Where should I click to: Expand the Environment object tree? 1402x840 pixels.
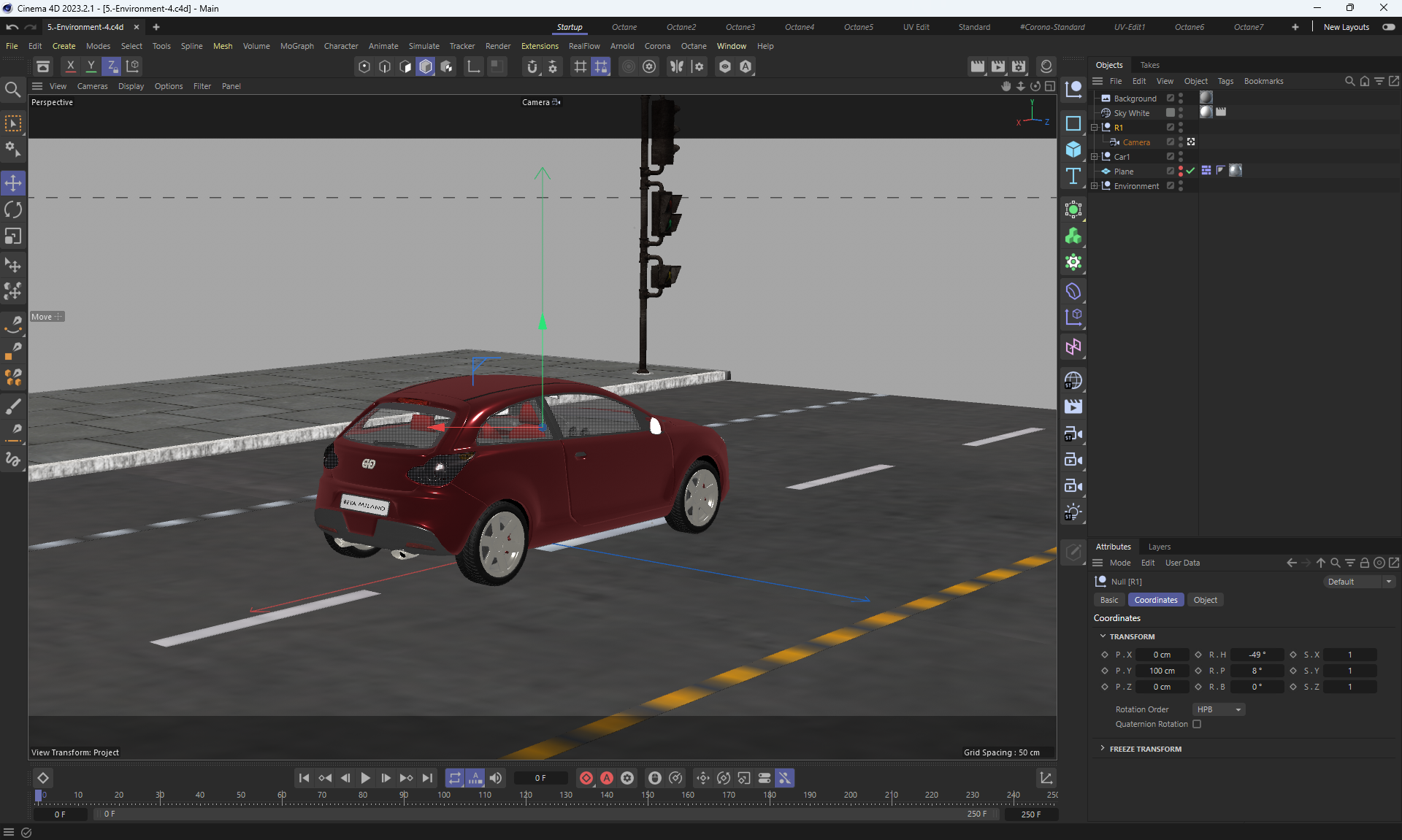pyautogui.click(x=1095, y=186)
